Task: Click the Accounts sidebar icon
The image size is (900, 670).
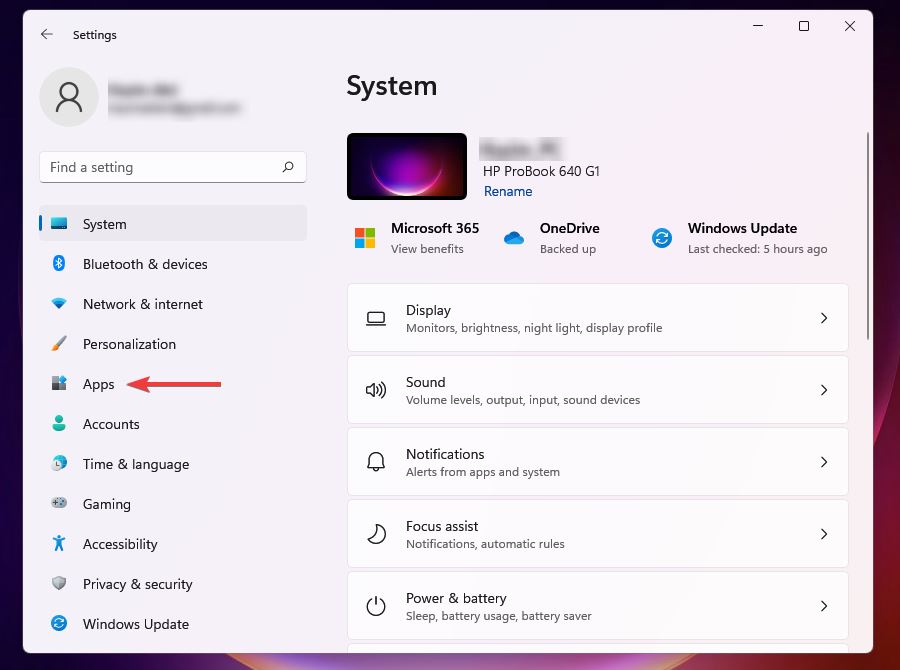Action: point(59,424)
